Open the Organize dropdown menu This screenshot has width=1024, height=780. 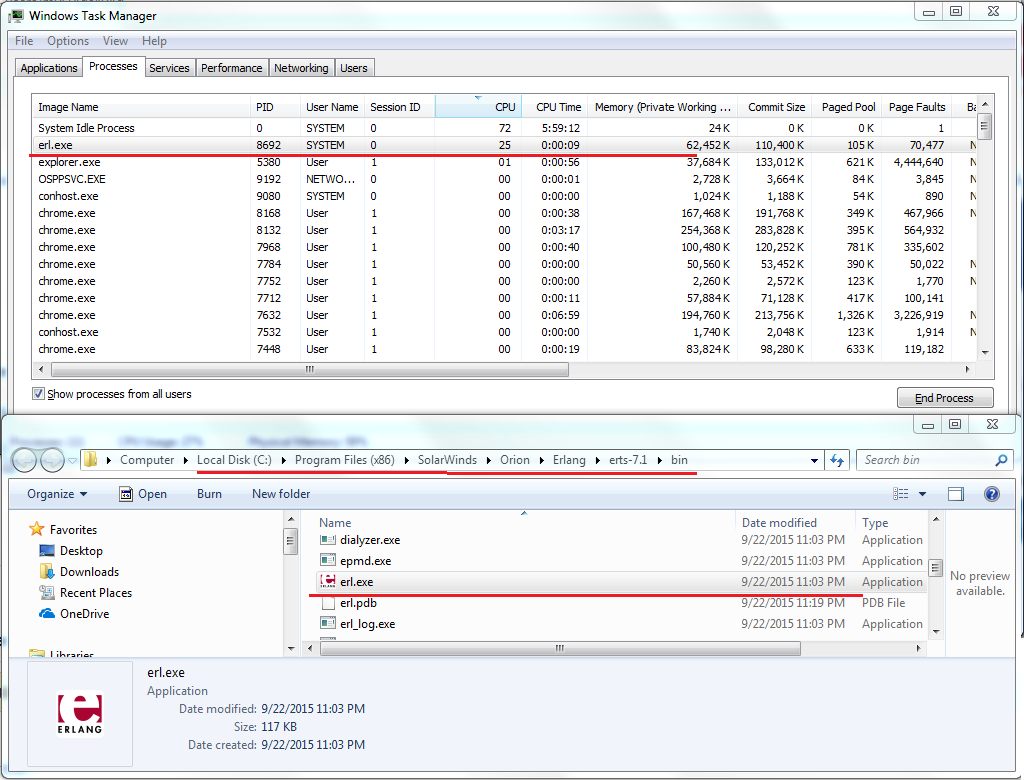(57, 494)
